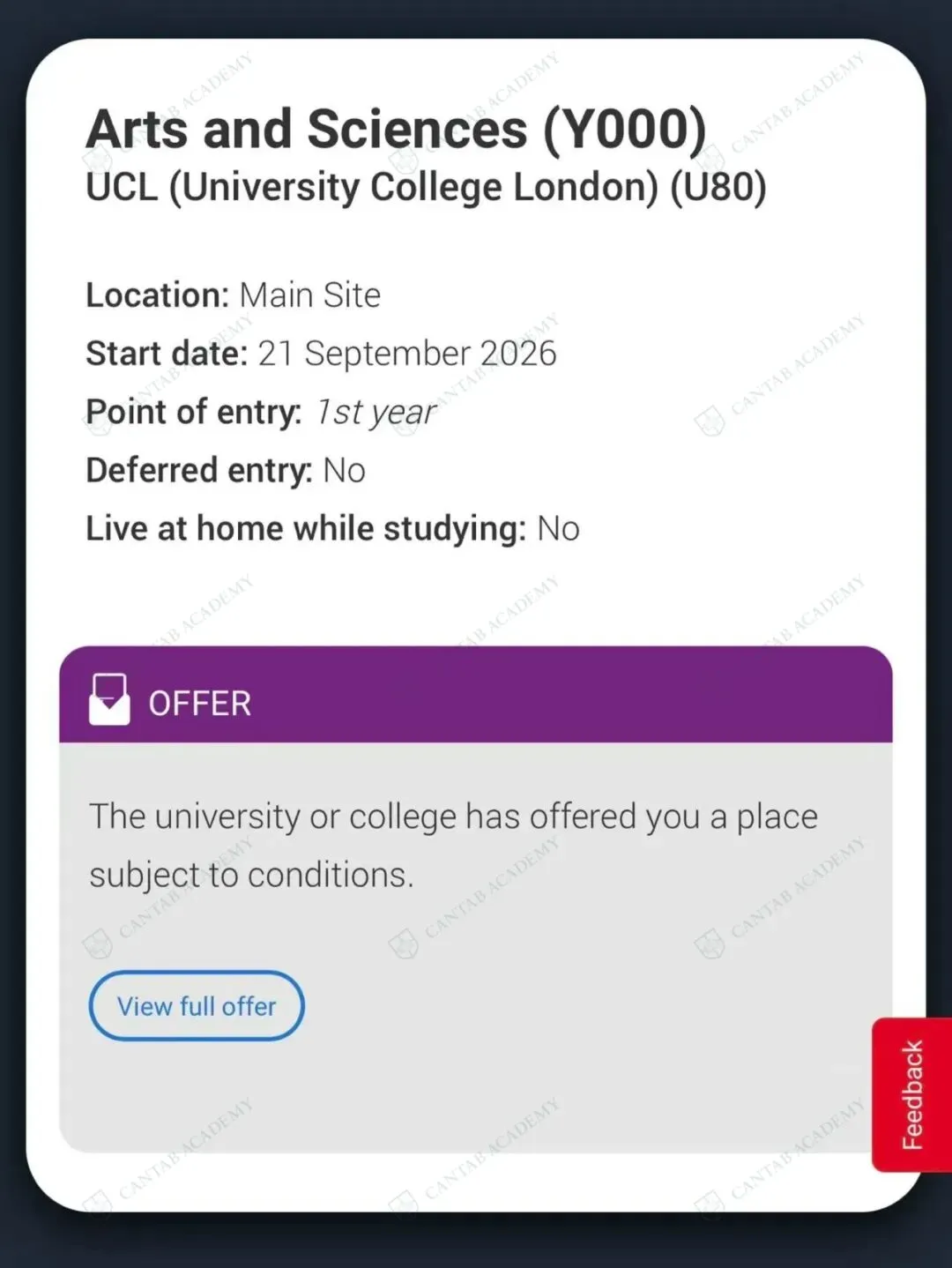Click the No value beside Live at home
This screenshot has width=952, height=1268.
(x=559, y=529)
